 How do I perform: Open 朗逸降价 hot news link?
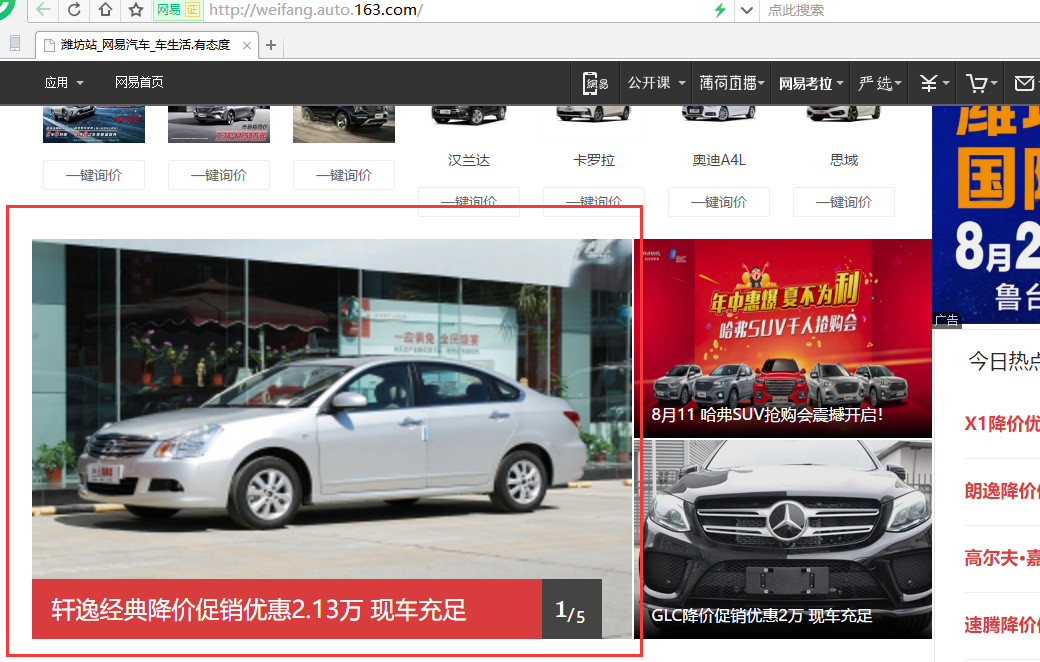pos(1002,491)
